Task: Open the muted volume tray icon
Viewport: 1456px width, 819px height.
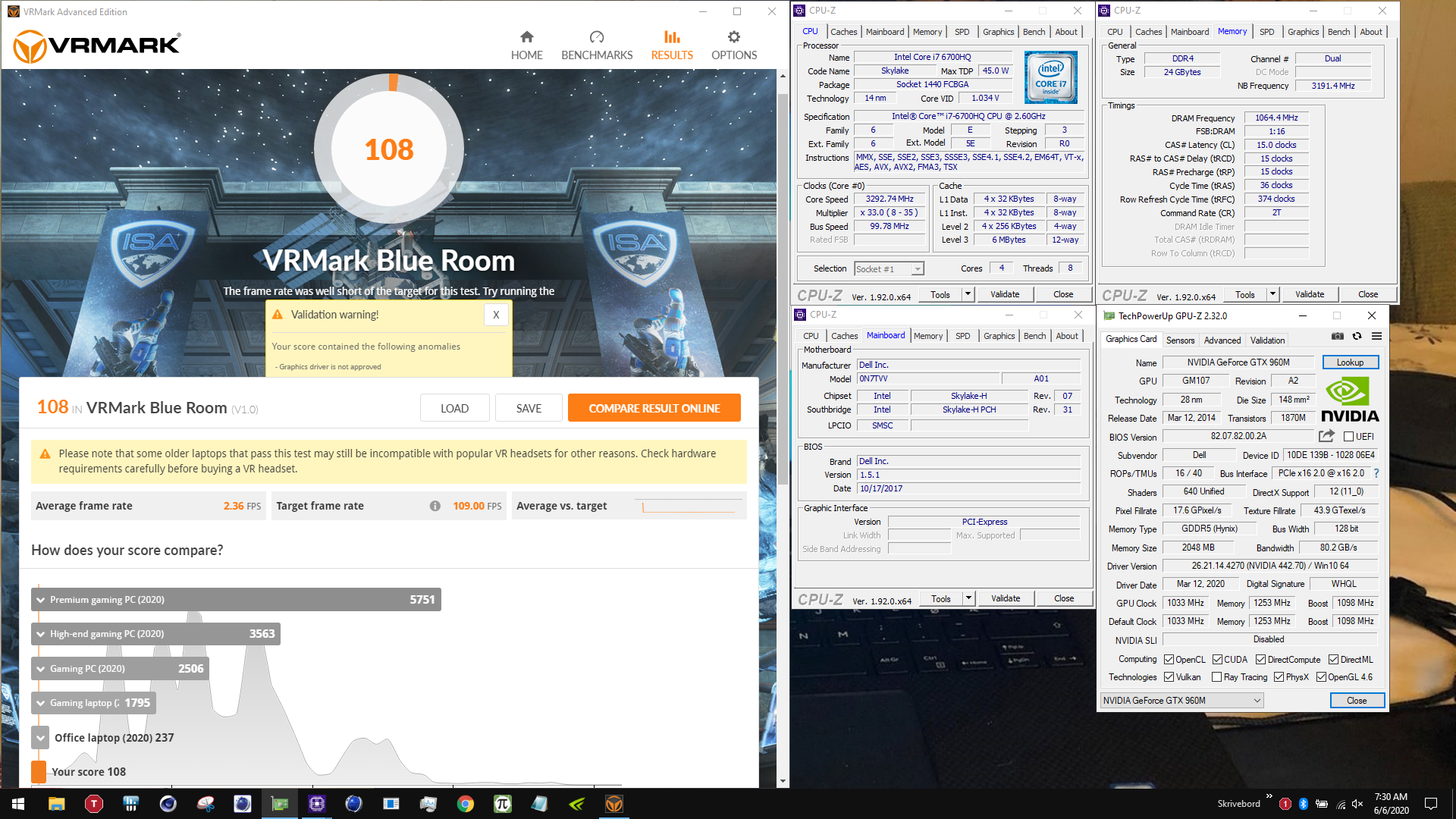Action: 1357,804
